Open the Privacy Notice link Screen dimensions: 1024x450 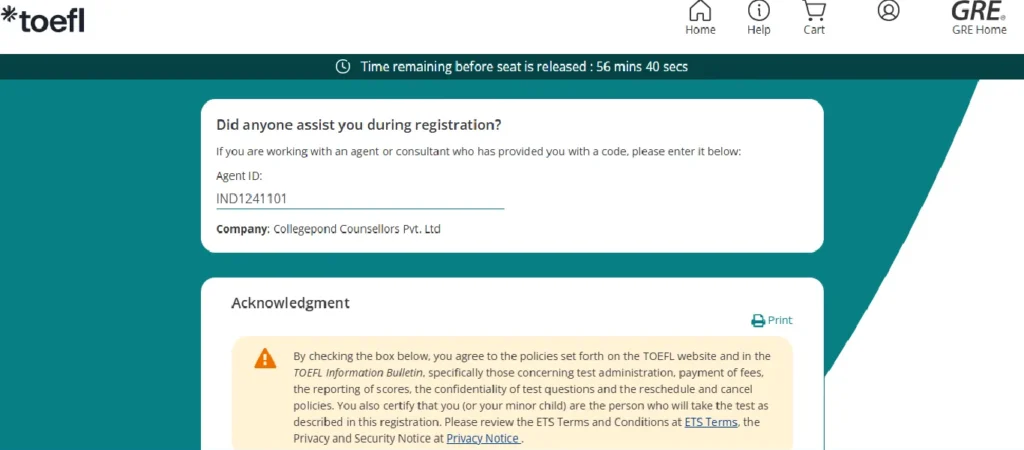pyautogui.click(x=484, y=439)
